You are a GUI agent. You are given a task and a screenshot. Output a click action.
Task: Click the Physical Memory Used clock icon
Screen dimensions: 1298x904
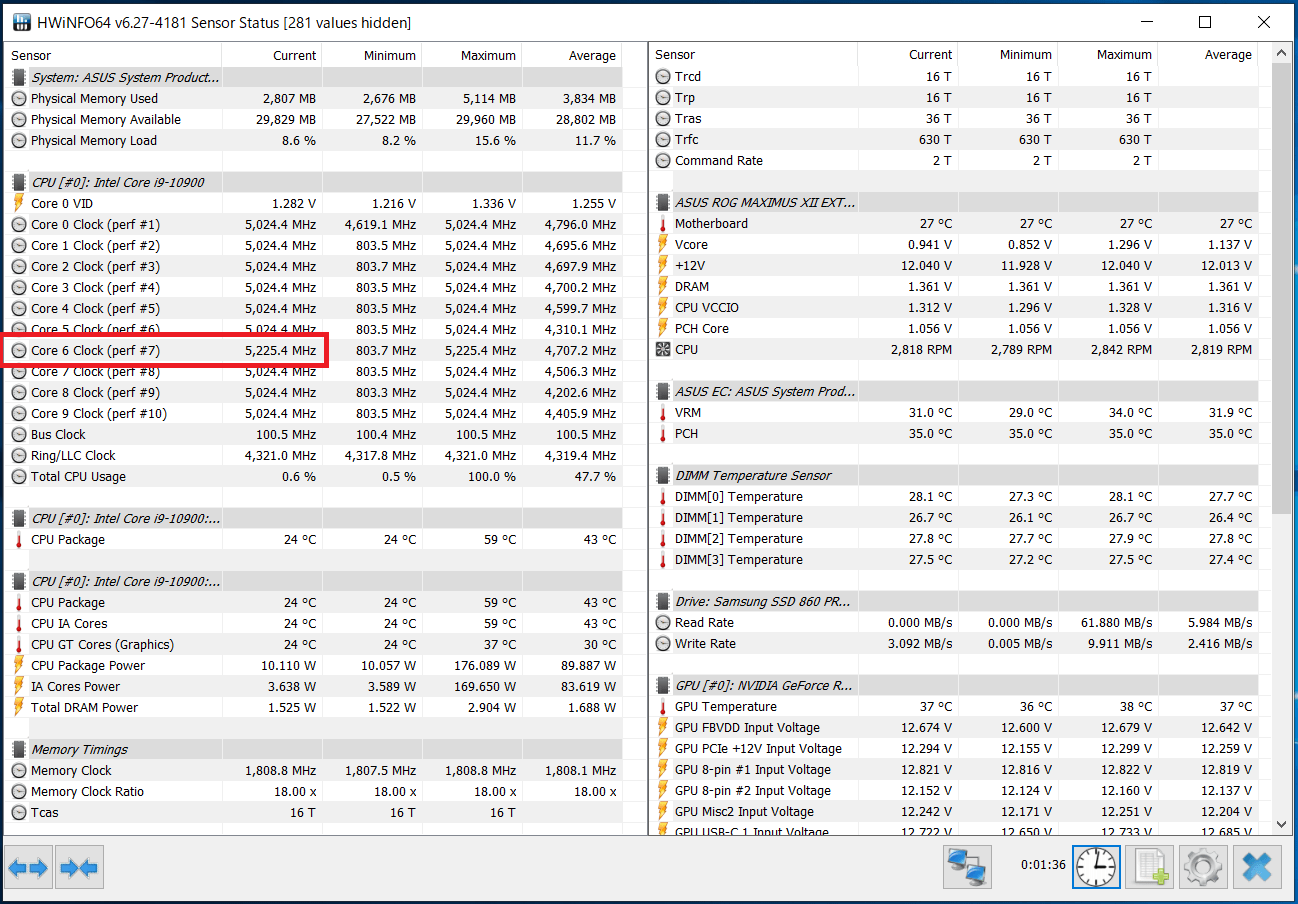pos(19,98)
